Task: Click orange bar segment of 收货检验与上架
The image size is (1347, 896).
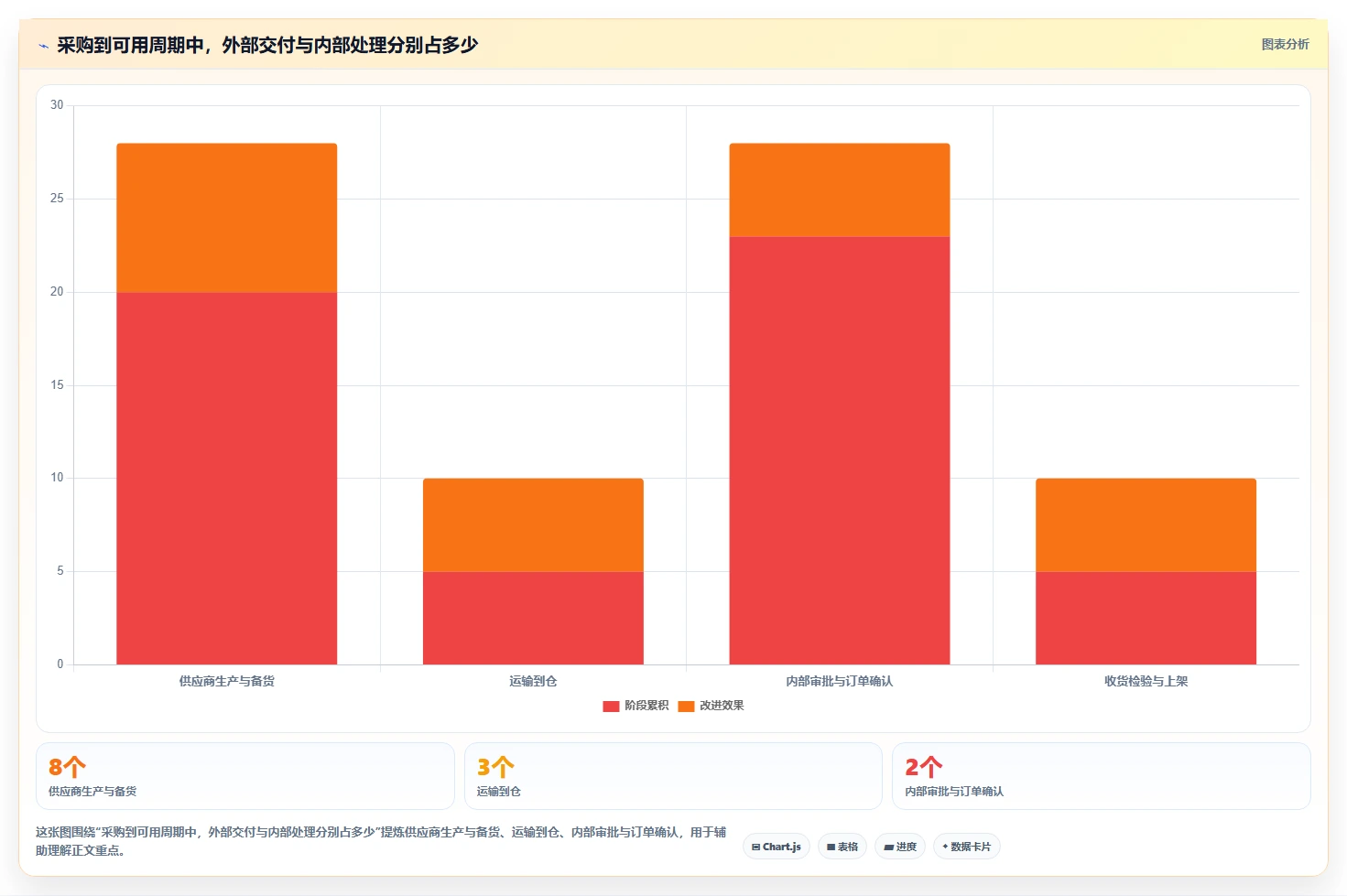Action: tap(1146, 524)
